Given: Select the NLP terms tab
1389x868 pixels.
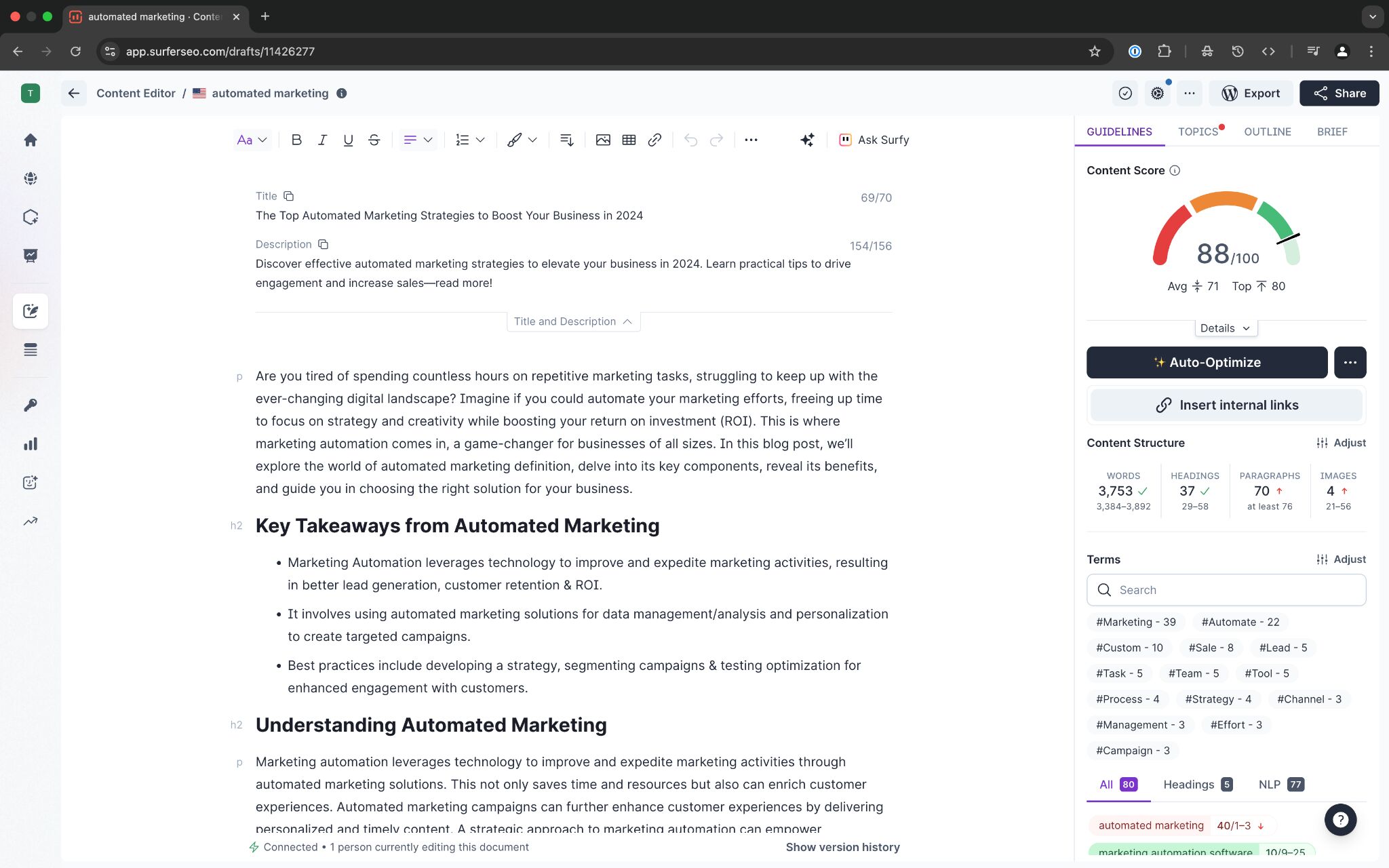Looking at the screenshot, I should point(1280,785).
